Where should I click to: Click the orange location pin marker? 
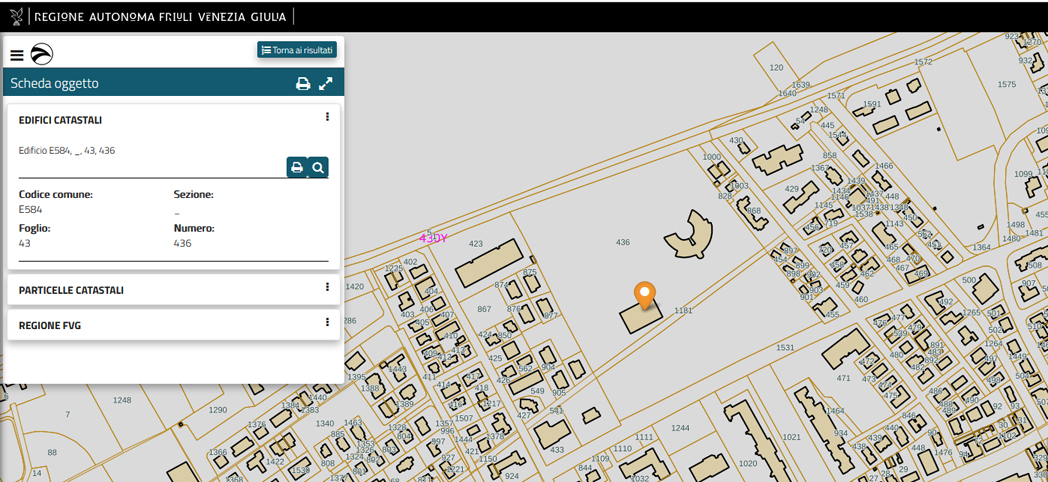coord(645,294)
